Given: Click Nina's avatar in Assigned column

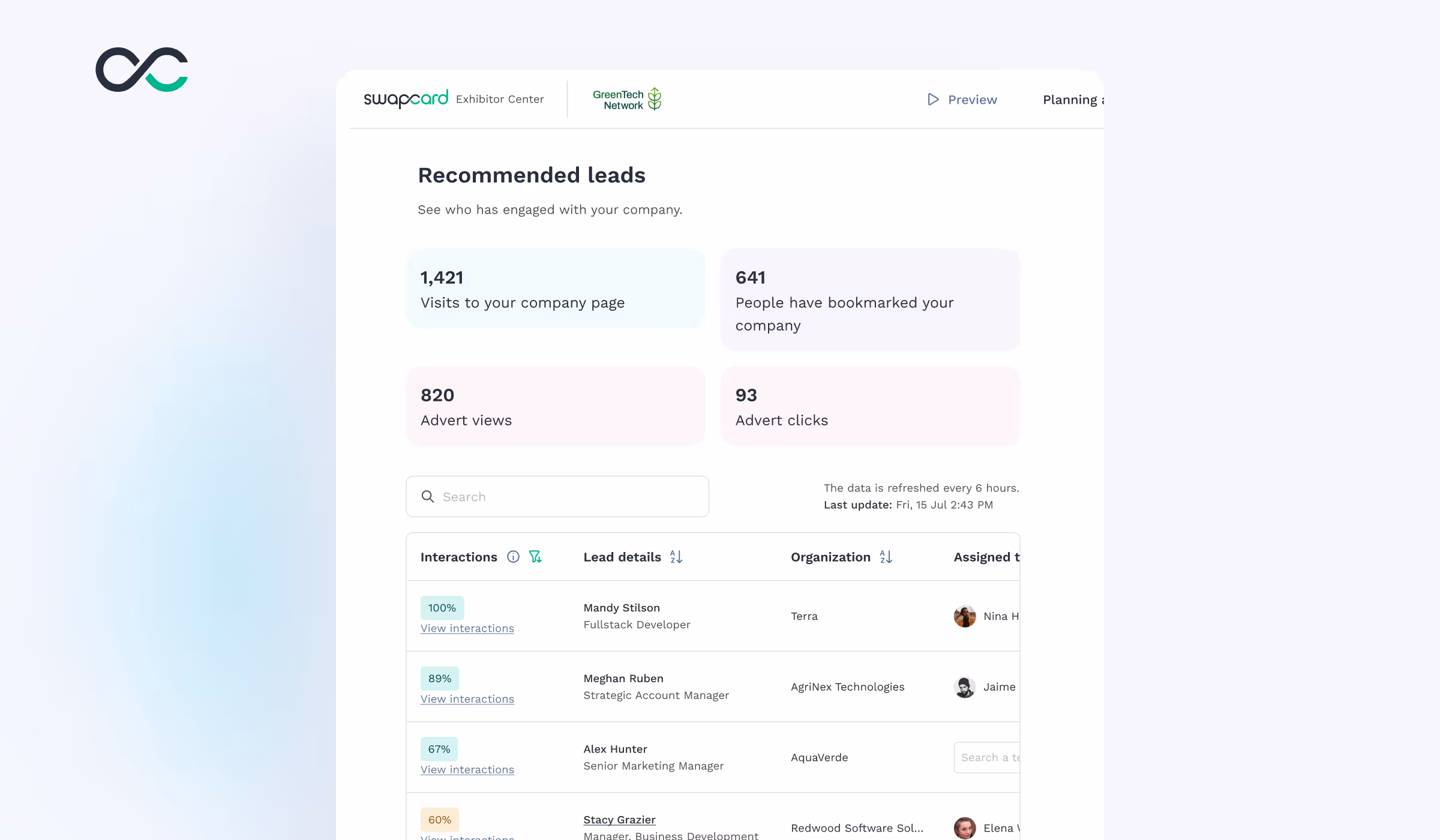Looking at the screenshot, I should [x=965, y=616].
